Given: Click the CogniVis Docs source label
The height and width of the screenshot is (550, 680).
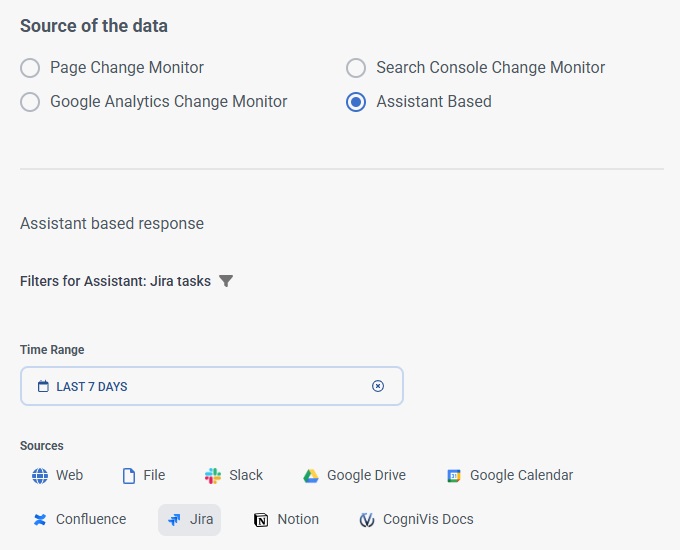Looking at the screenshot, I should click(428, 520).
